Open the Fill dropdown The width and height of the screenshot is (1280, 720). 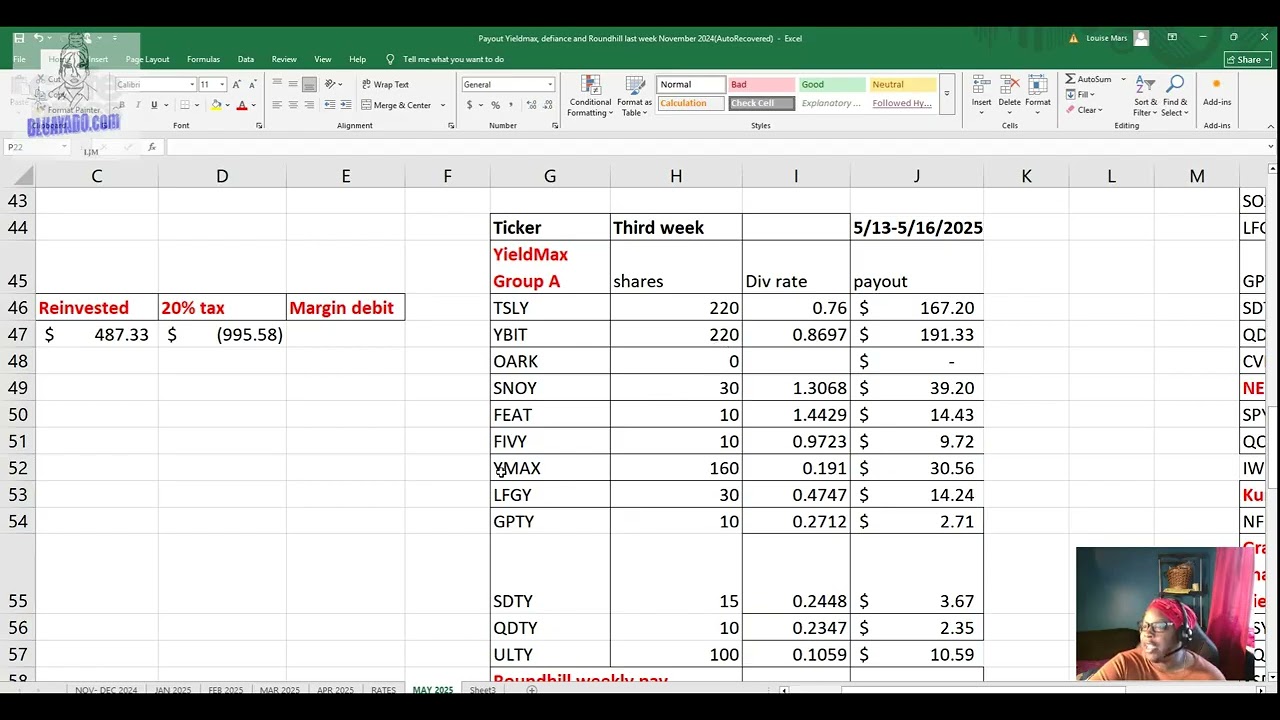(1082, 95)
